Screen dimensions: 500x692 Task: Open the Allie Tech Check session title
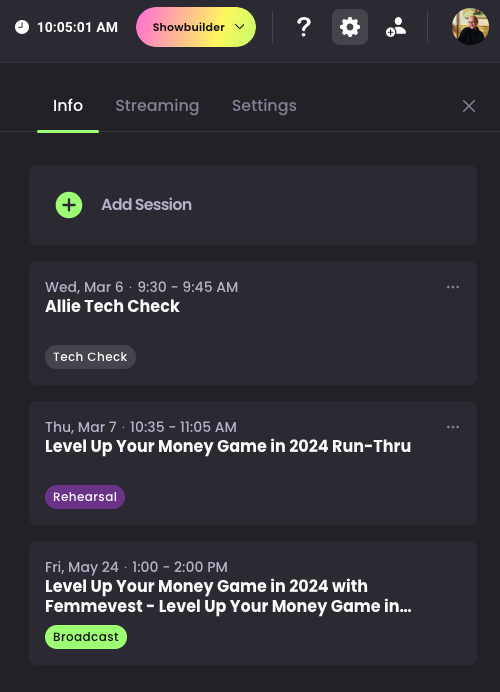point(113,306)
